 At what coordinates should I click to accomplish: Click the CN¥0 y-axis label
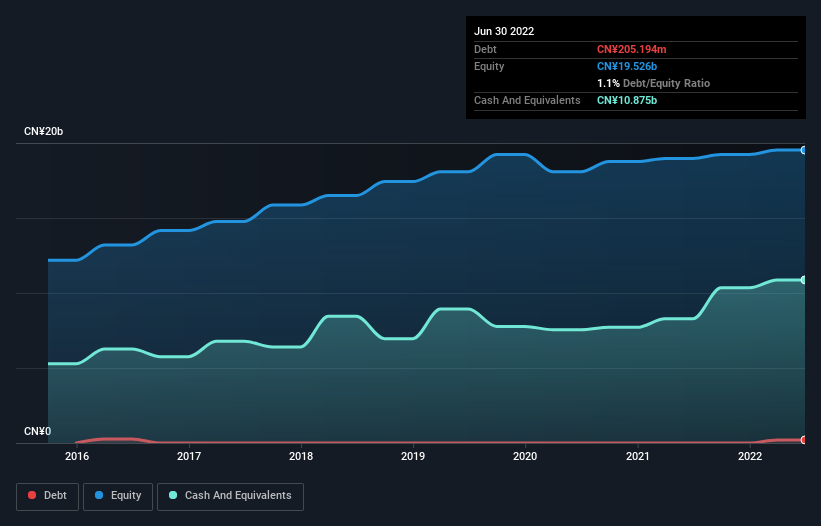click(38, 431)
